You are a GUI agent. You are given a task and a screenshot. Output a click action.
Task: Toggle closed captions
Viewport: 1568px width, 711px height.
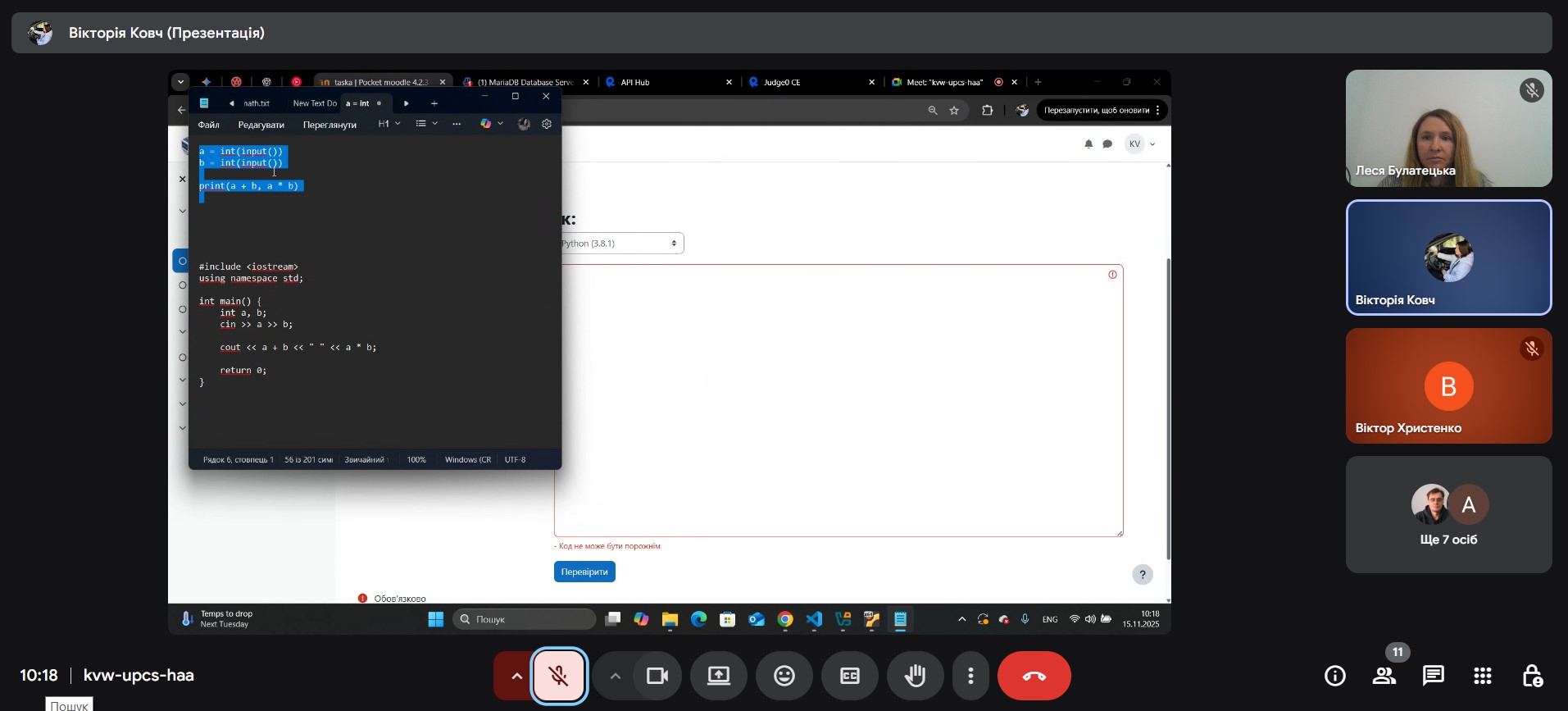(x=850, y=676)
